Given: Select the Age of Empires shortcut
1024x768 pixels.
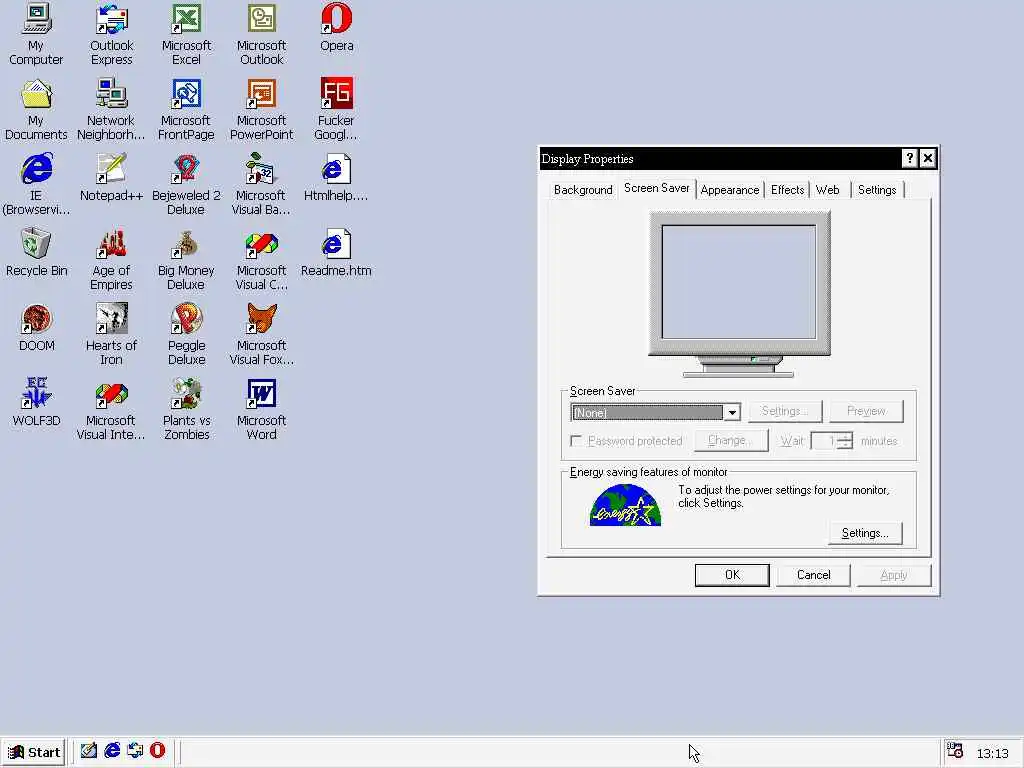Looking at the screenshot, I should [111, 259].
